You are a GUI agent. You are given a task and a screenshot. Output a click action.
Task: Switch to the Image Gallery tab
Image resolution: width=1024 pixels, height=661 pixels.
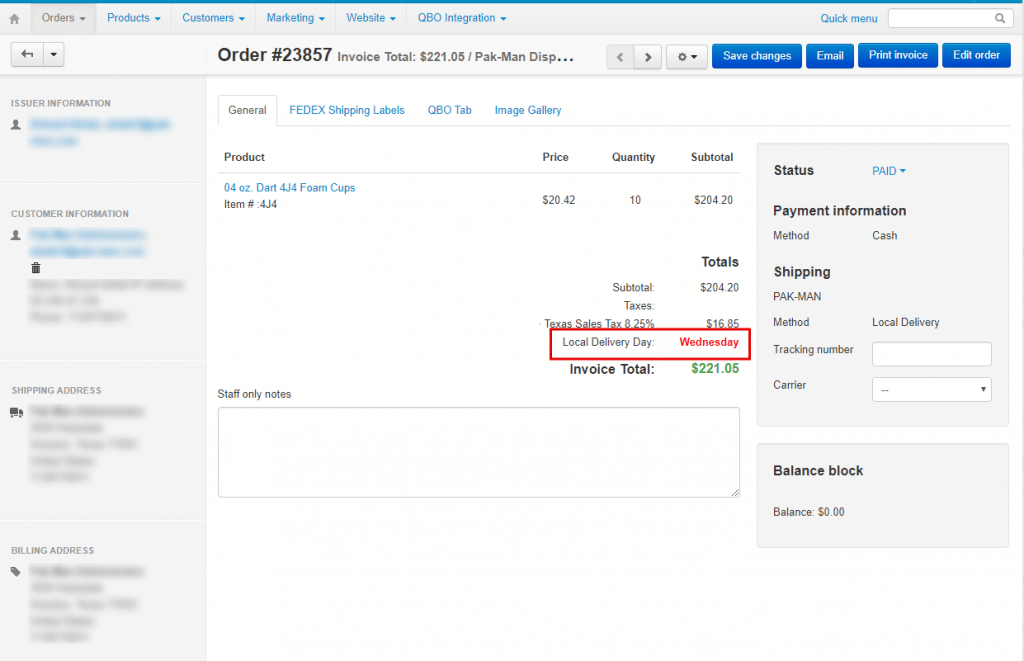527,110
